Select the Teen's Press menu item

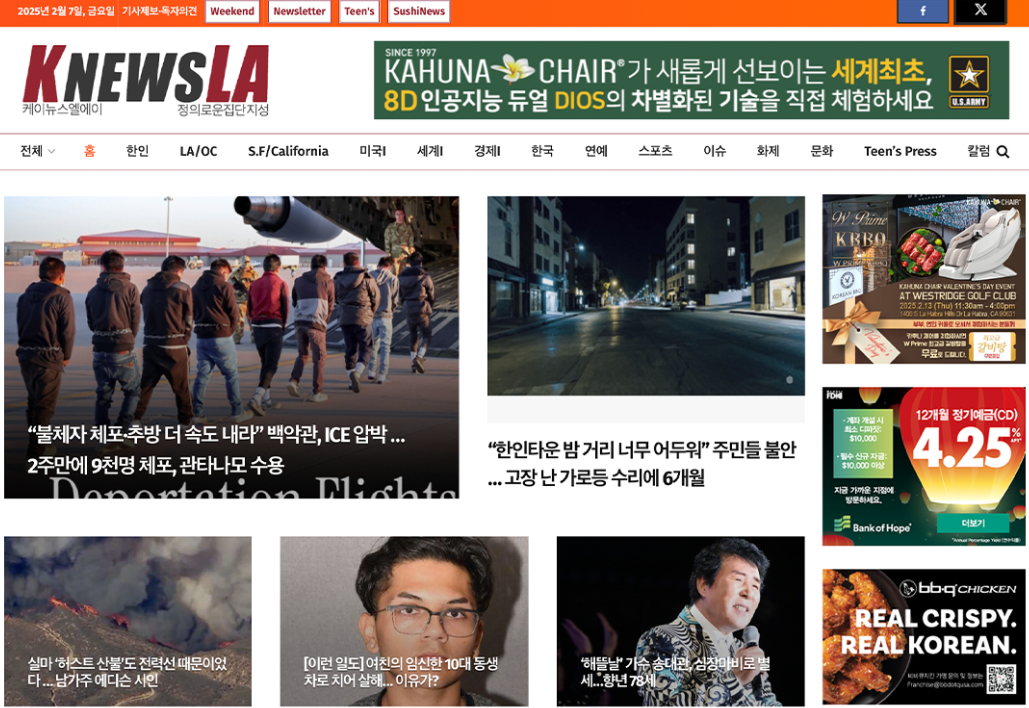(x=900, y=149)
